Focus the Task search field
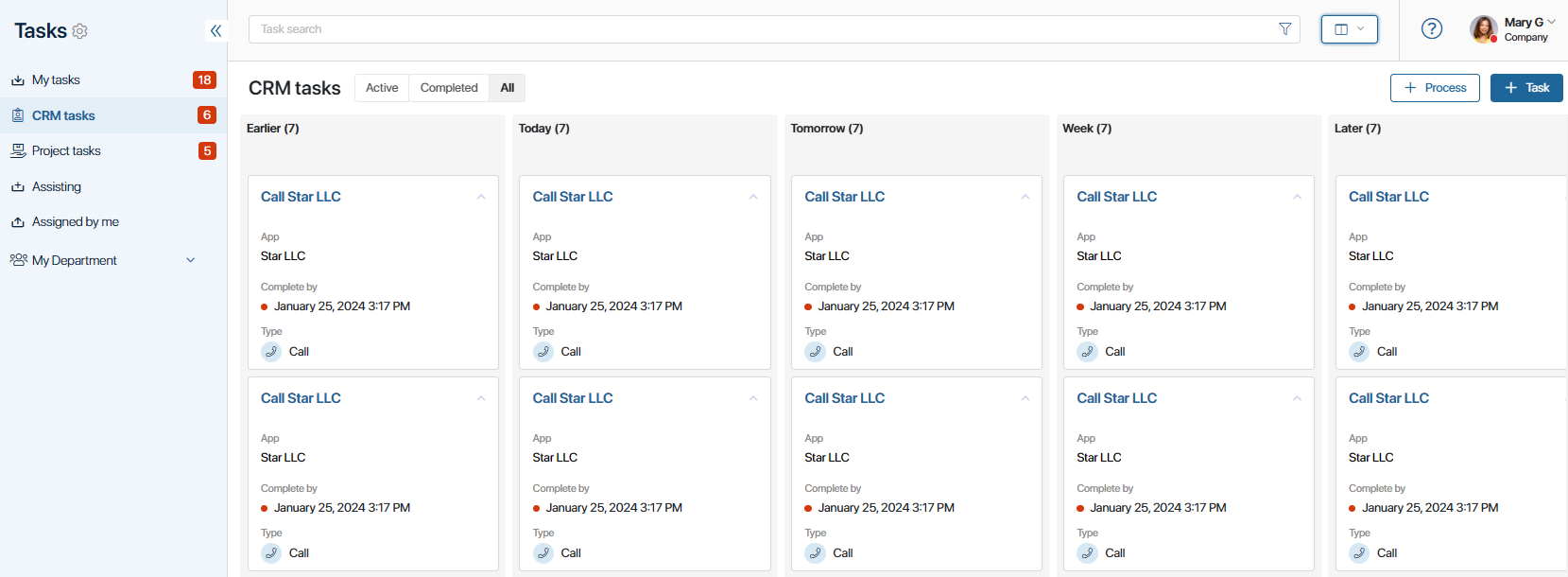This screenshot has width=1568, height=577. coord(762,29)
